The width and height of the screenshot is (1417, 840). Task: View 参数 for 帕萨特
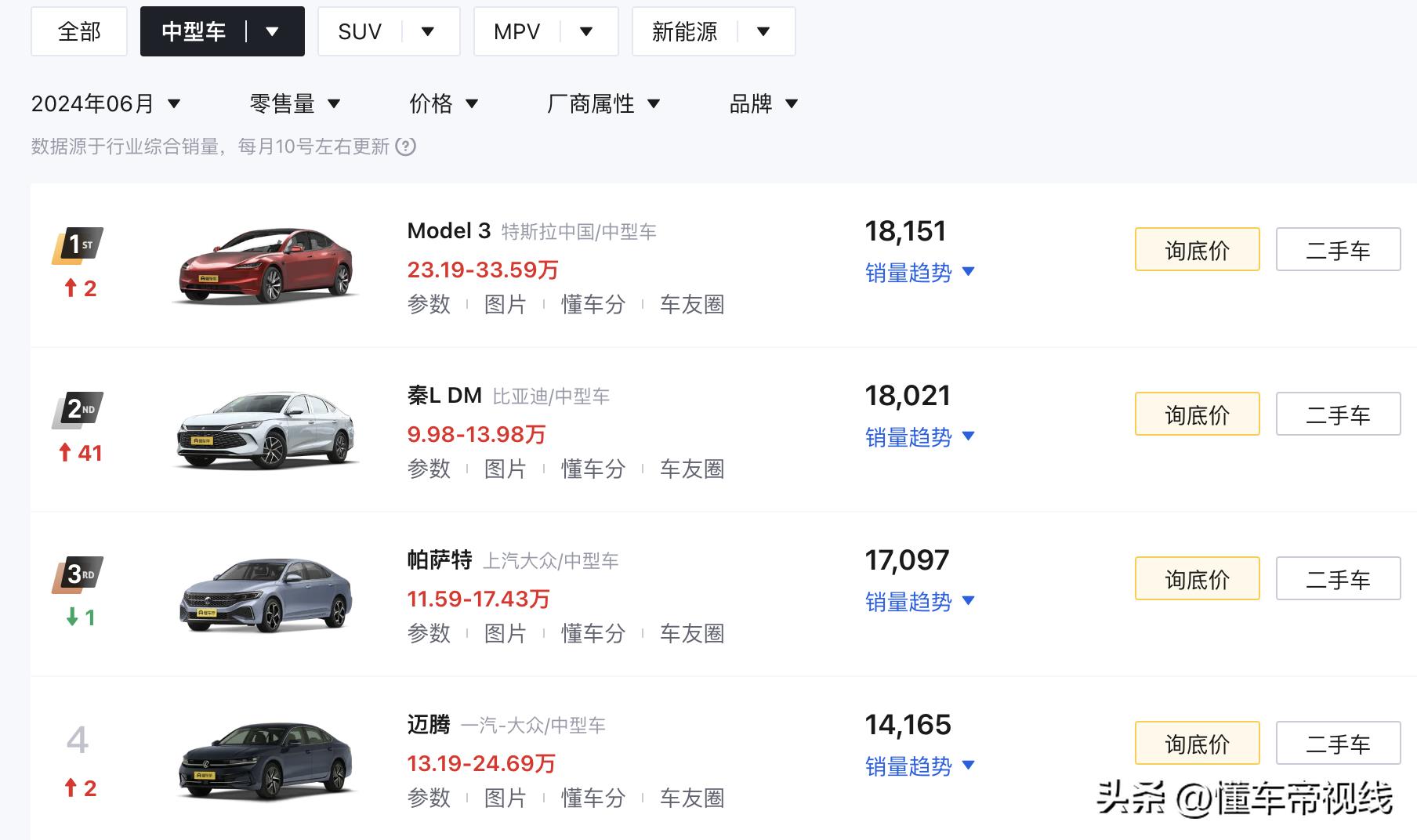pyautogui.click(x=429, y=633)
